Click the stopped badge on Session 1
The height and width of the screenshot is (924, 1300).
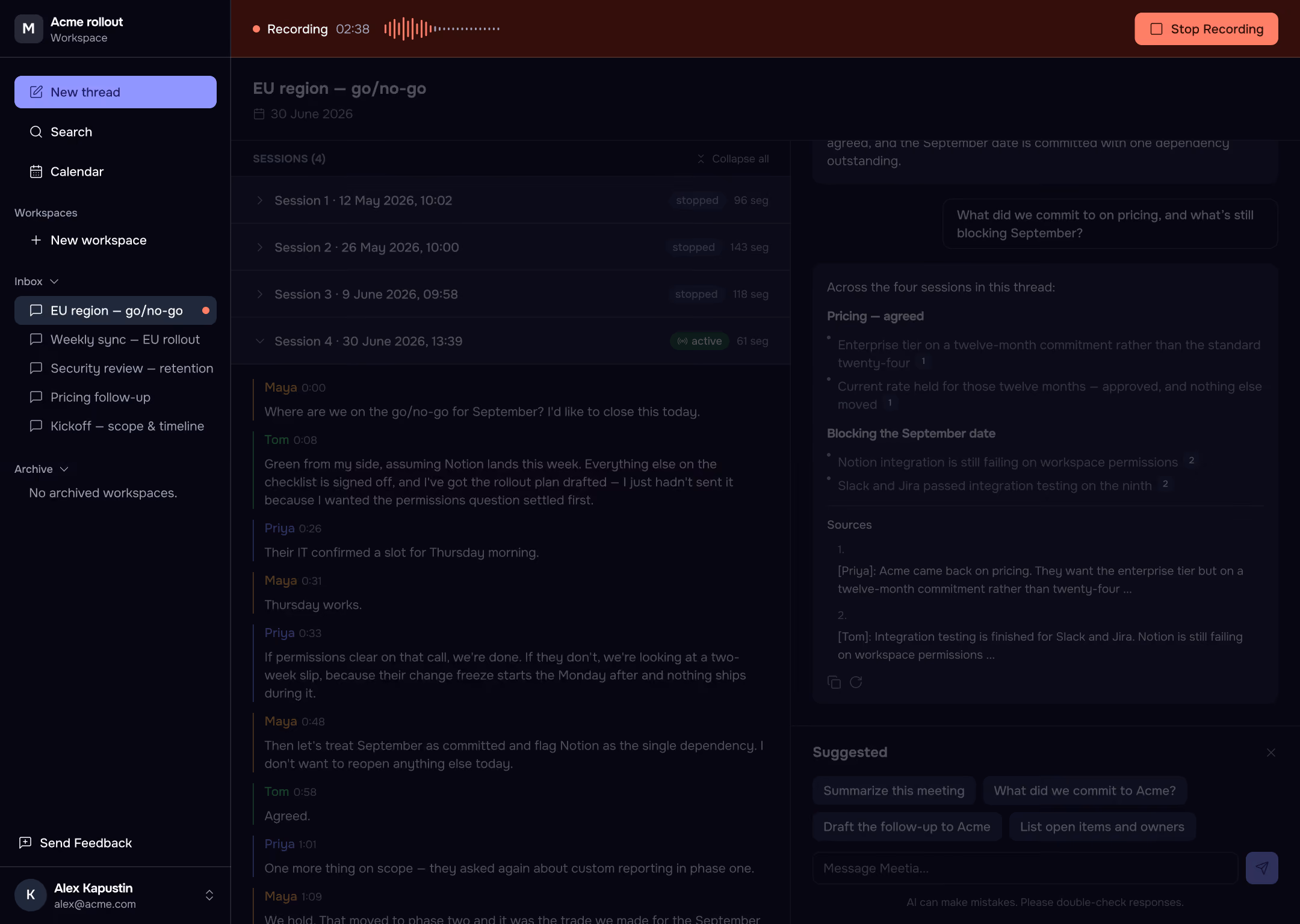[697, 200]
